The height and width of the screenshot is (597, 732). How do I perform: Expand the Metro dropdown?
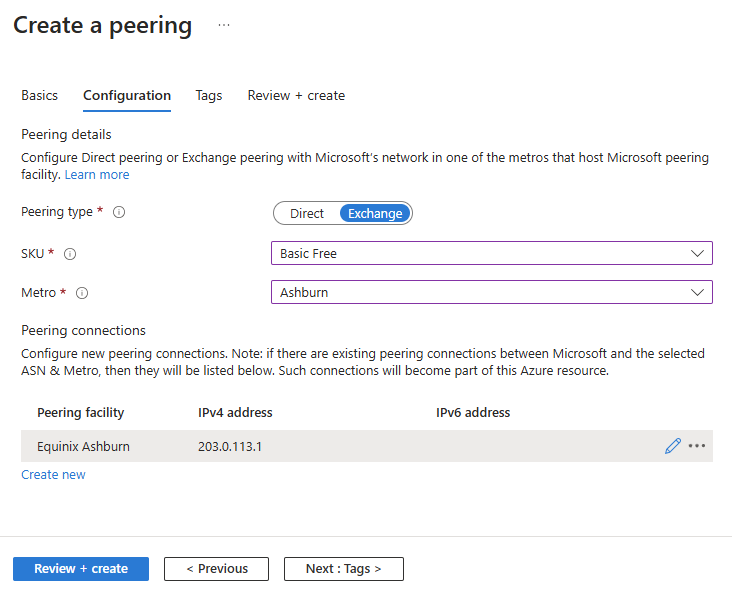[x=491, y=293]
